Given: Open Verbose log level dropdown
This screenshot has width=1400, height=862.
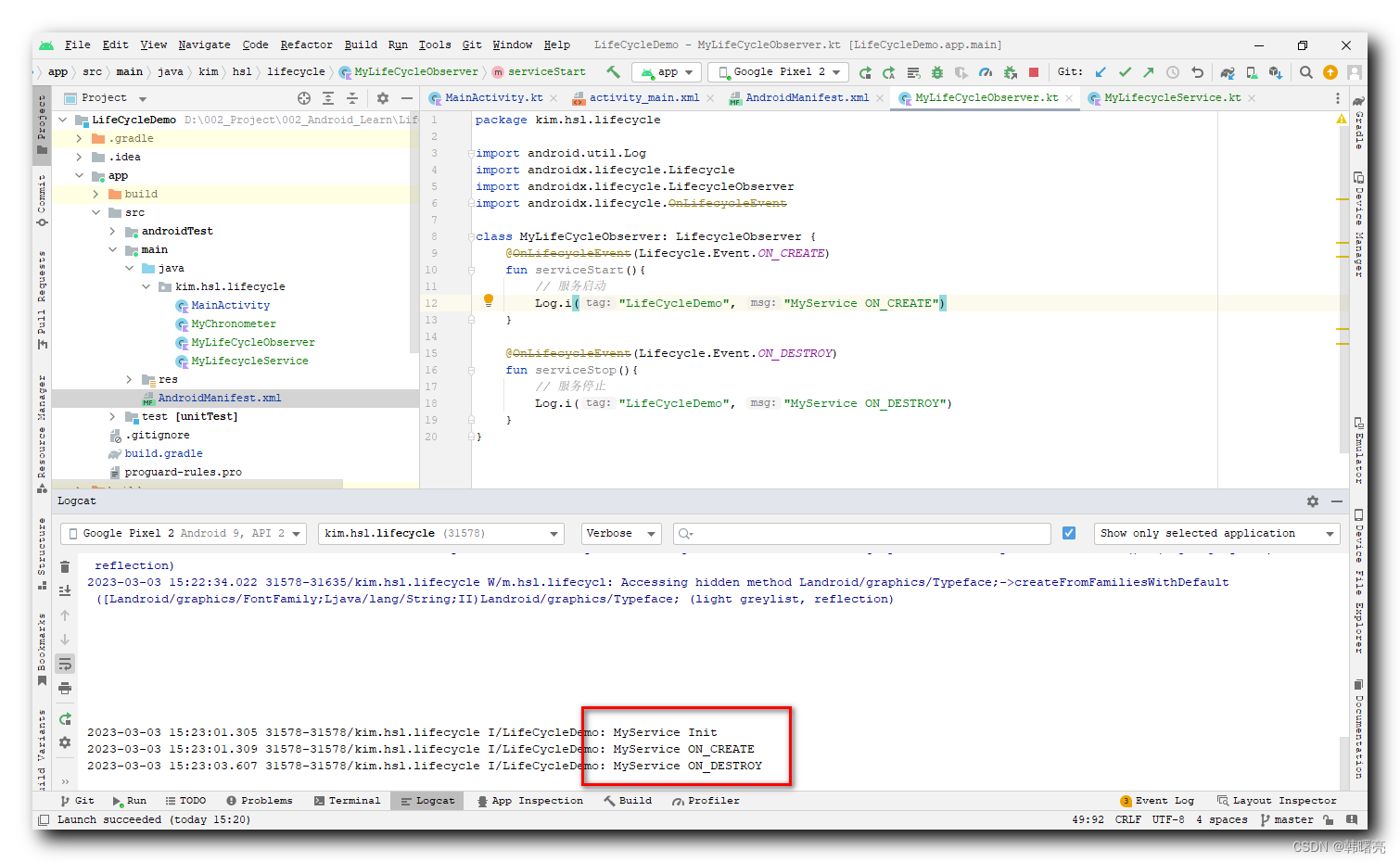Looking at the screenshot, I should [x=621, y=534].
